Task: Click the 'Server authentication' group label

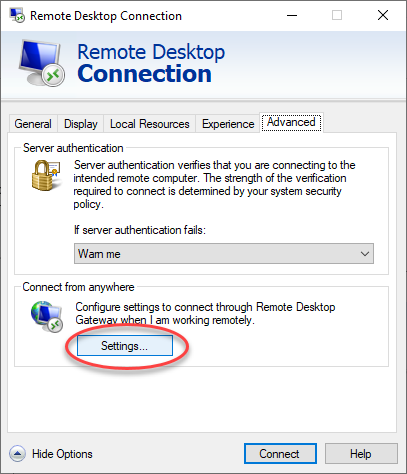Action: click(x=73, y=148)
